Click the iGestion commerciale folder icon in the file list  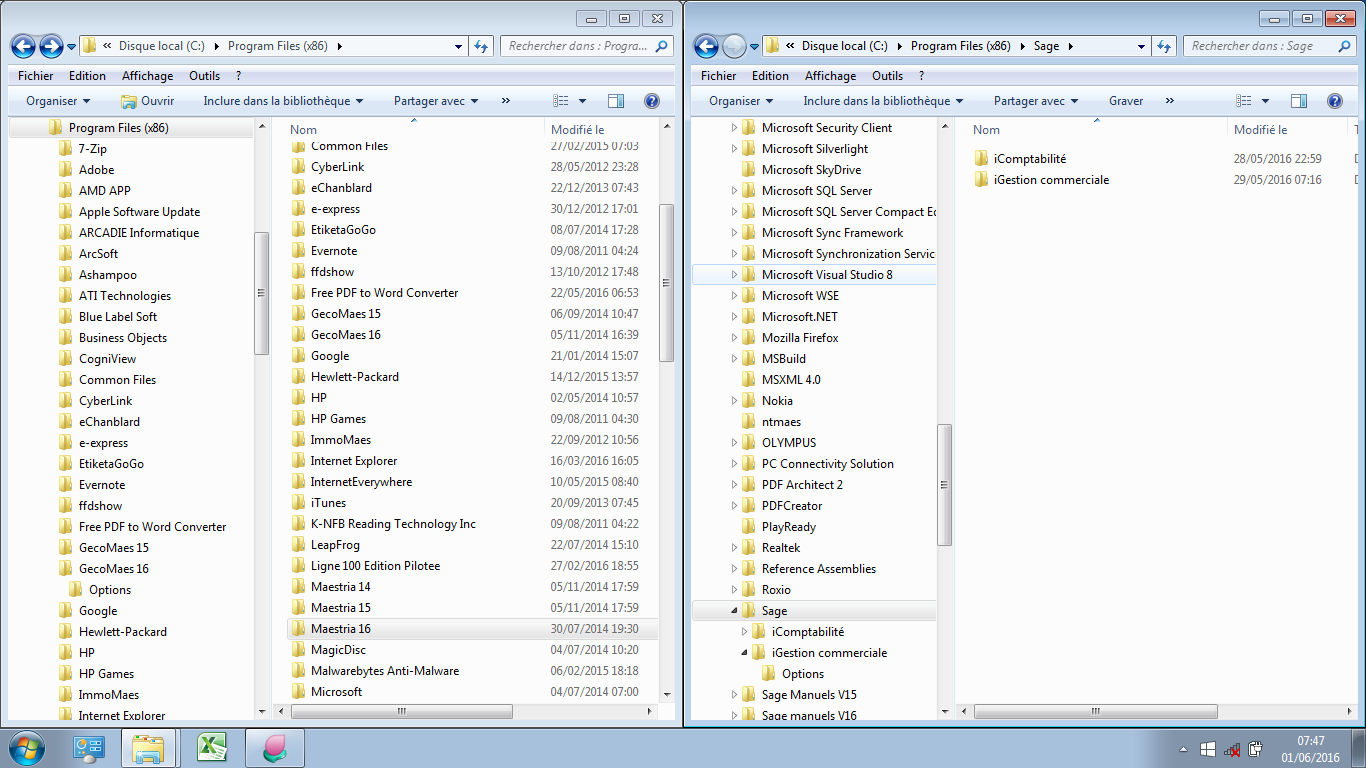pyautogui.click(x=981, y=180)
